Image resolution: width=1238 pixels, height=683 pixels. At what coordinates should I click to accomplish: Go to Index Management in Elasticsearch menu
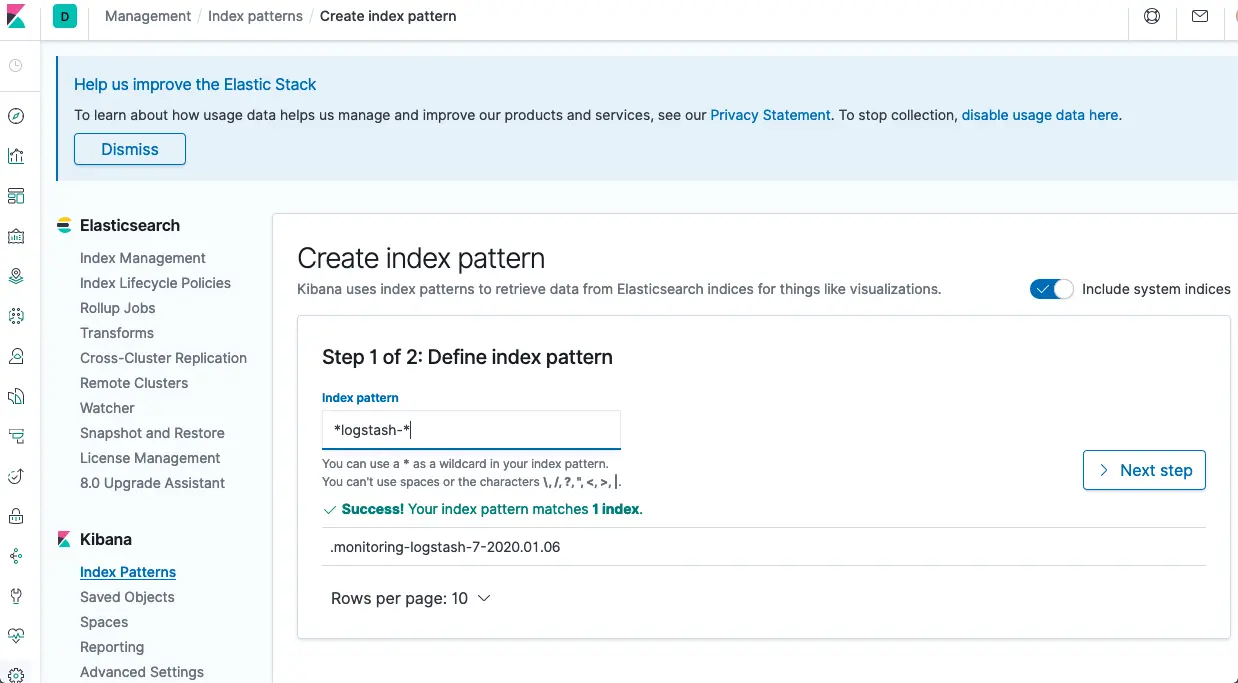point(143,258)
